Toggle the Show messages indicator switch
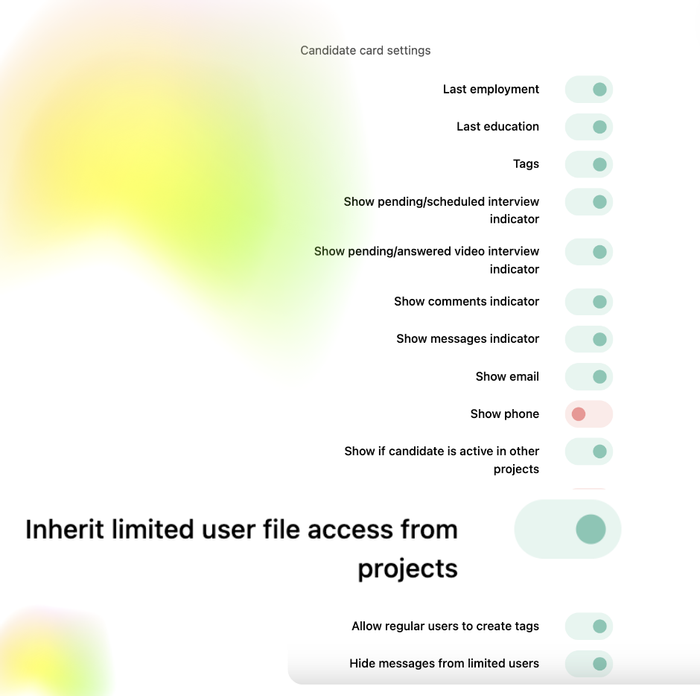Screen dimensions: 700x696 pos(588,339)
